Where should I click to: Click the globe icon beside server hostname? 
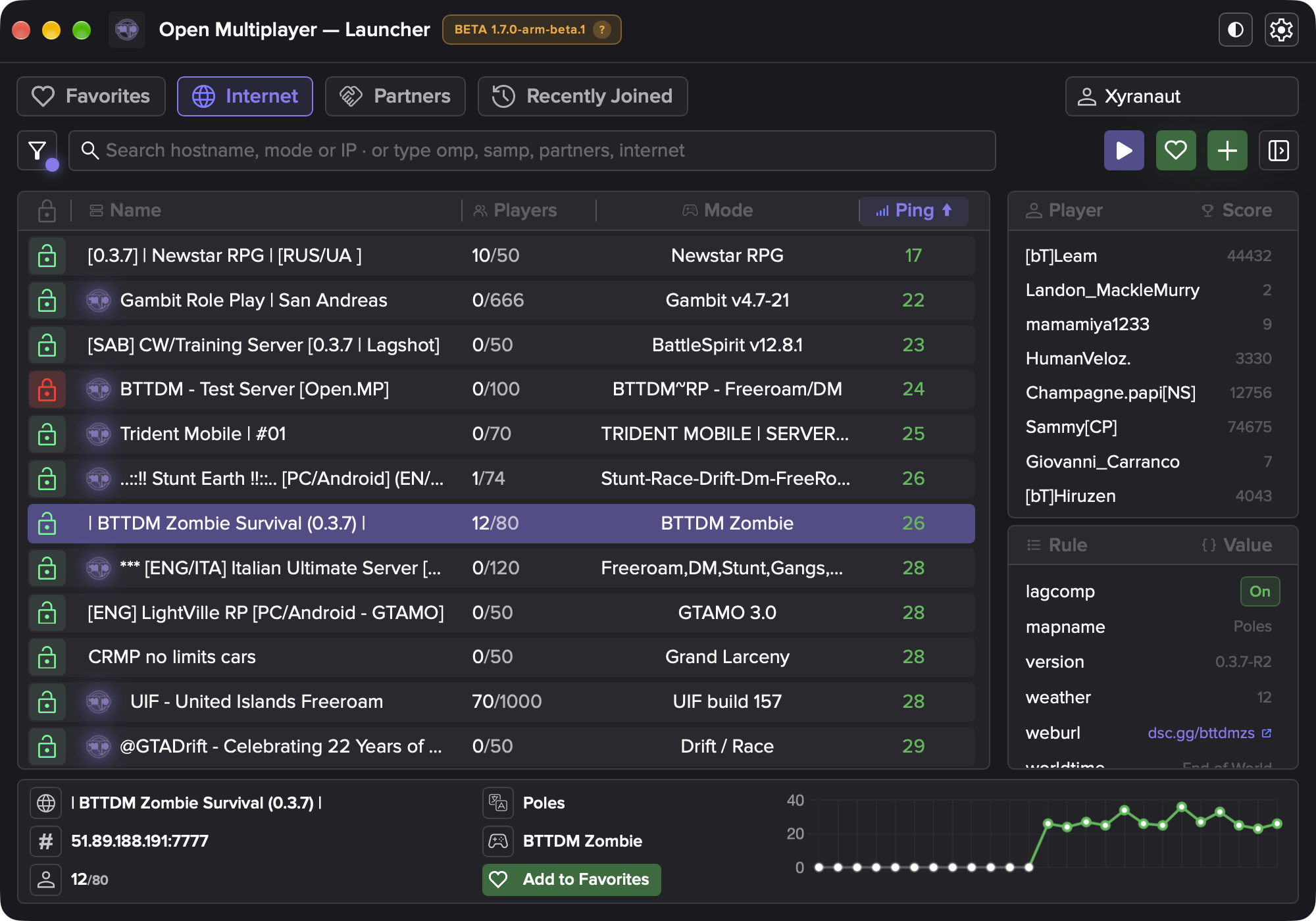point(46,803)
